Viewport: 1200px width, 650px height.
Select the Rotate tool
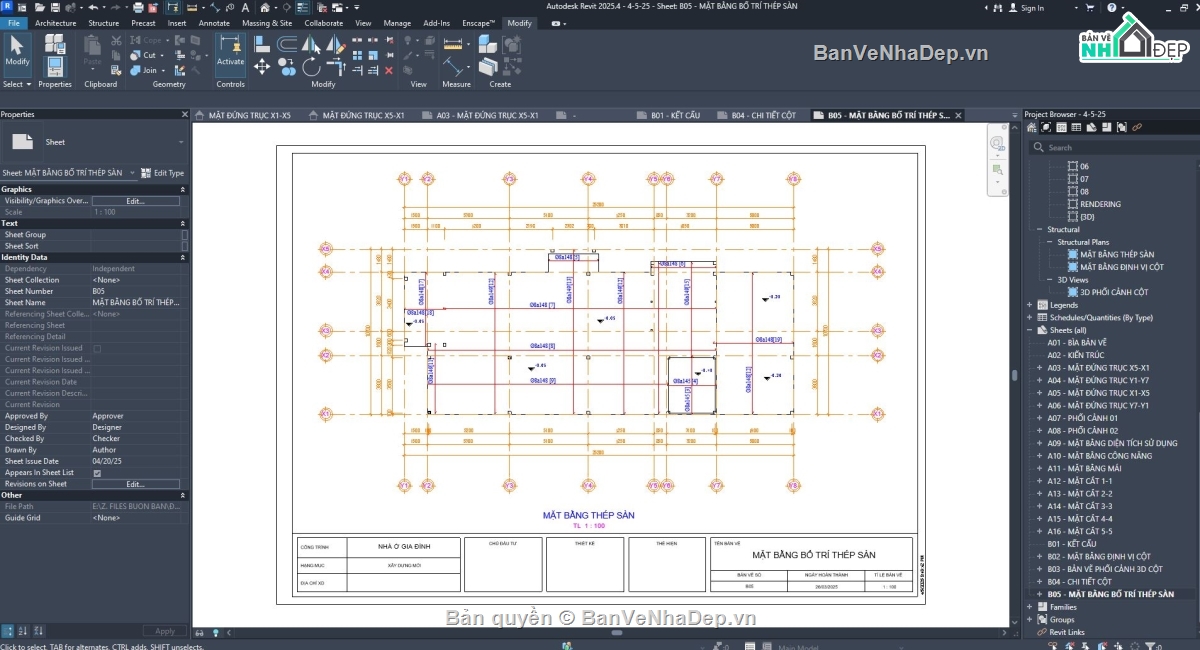coord(311,67)
